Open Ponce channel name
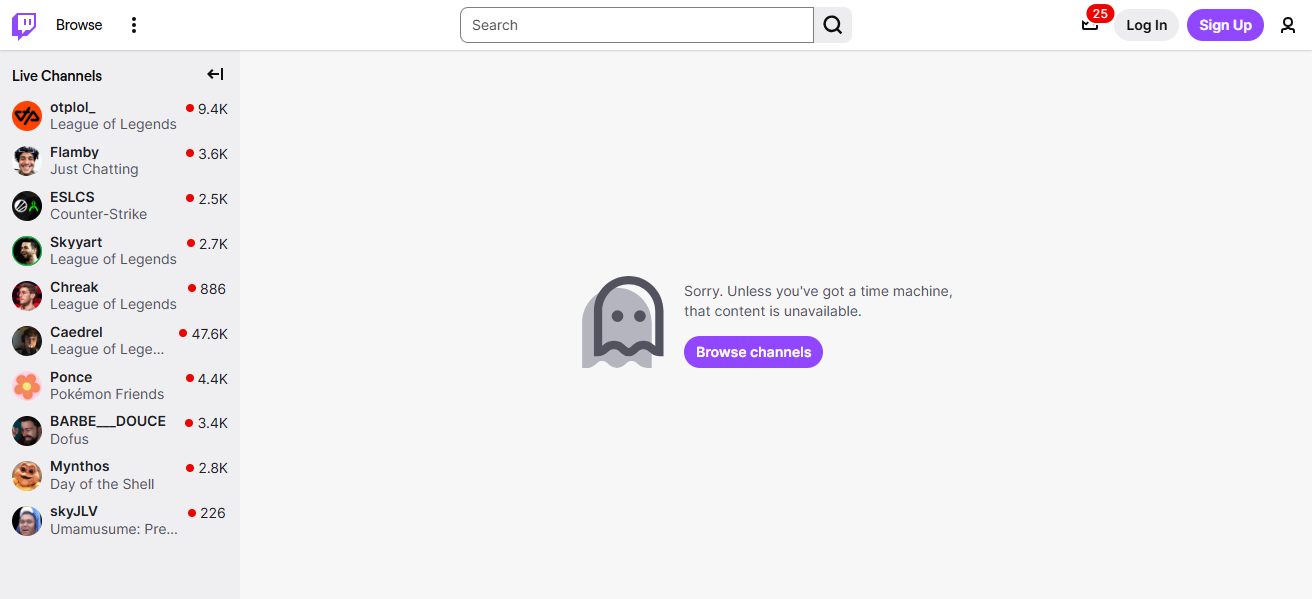This screenshot has height=599, width=1312. pos(71,377)
